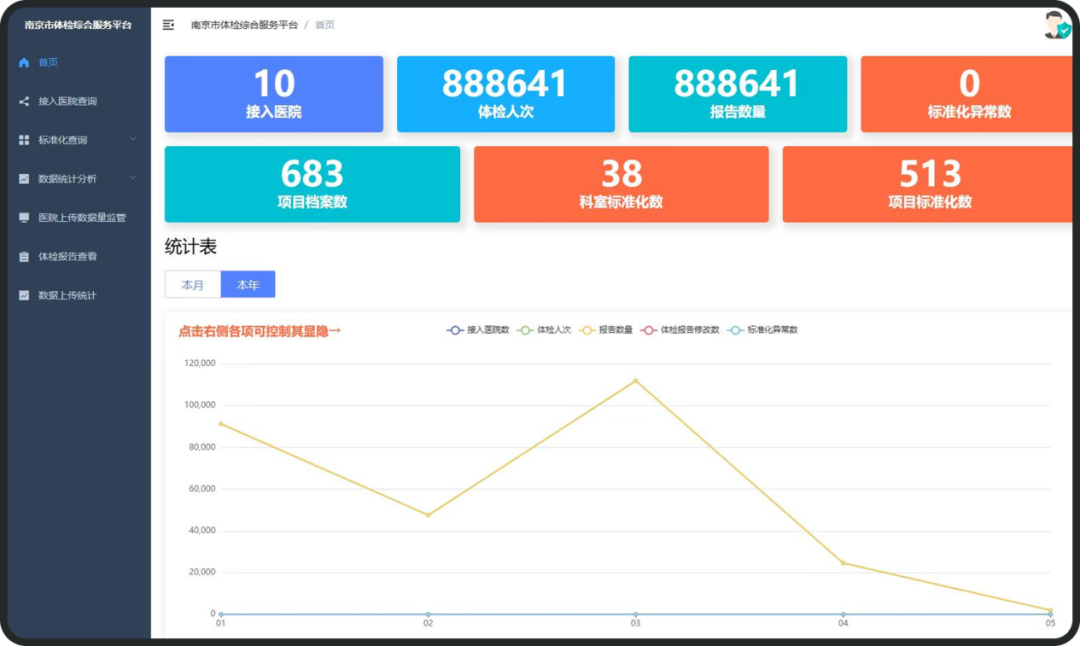Click the monitor icon beside 医院上传数据量监管

coord(24,217)
